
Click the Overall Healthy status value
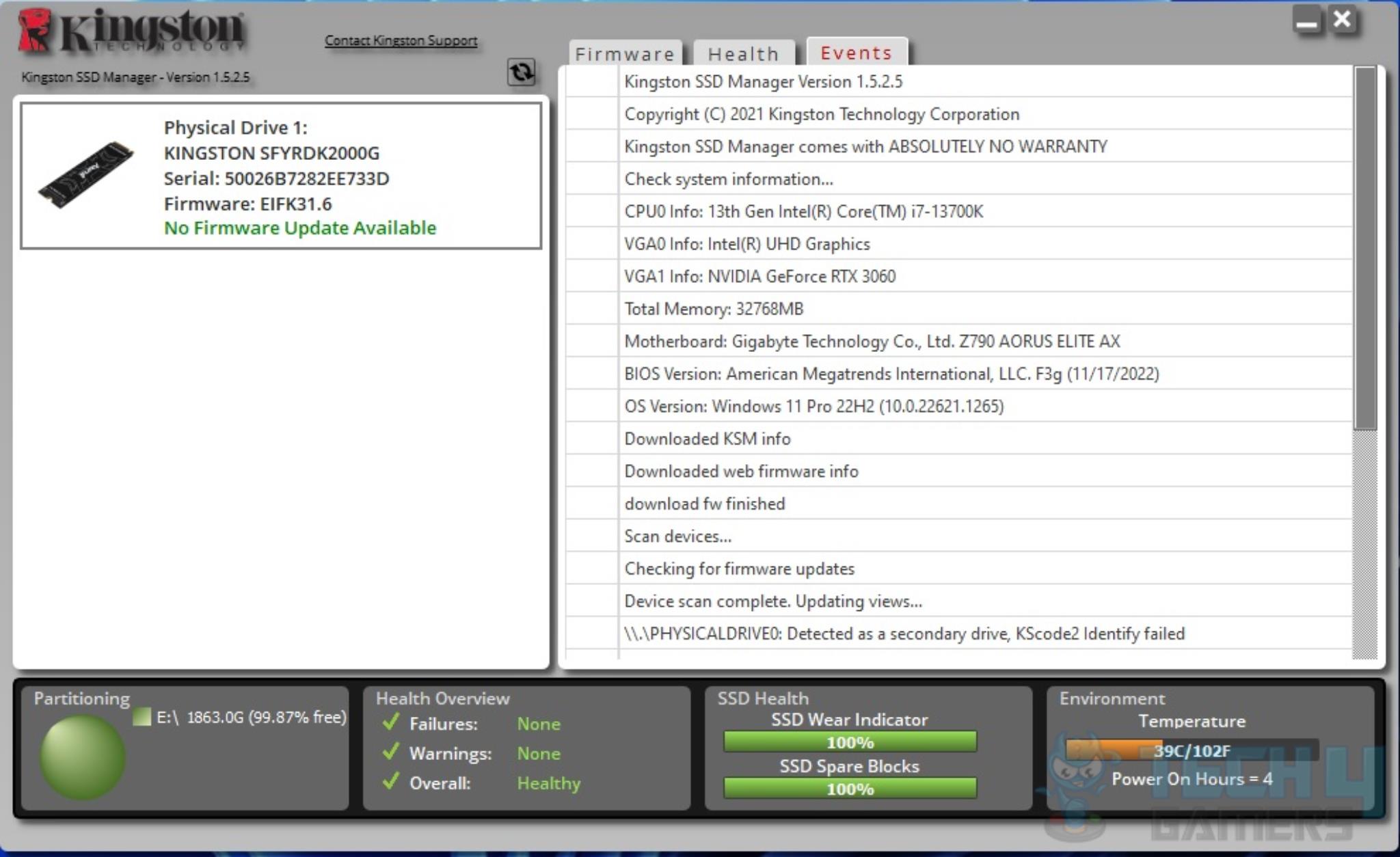pyautogui.click(x=549, y=783)
